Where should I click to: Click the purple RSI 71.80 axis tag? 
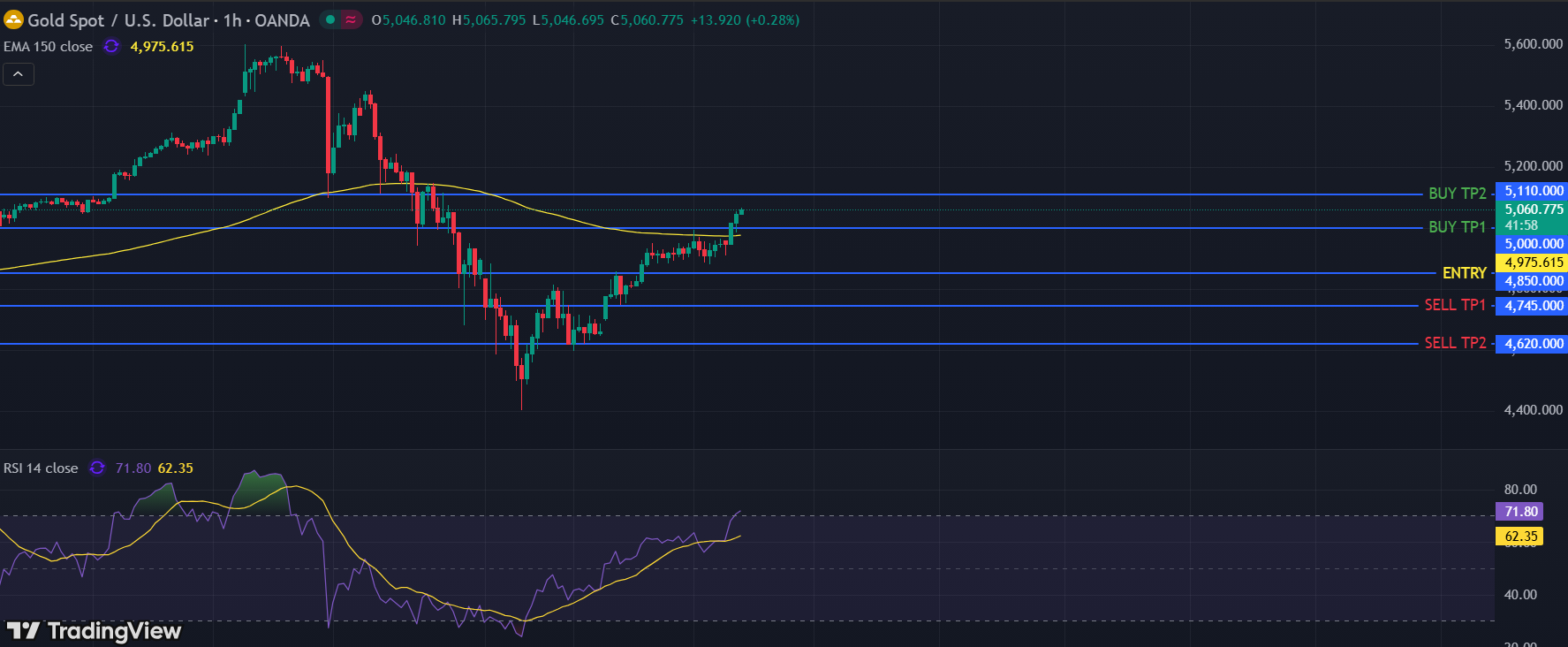[1520, 512]
